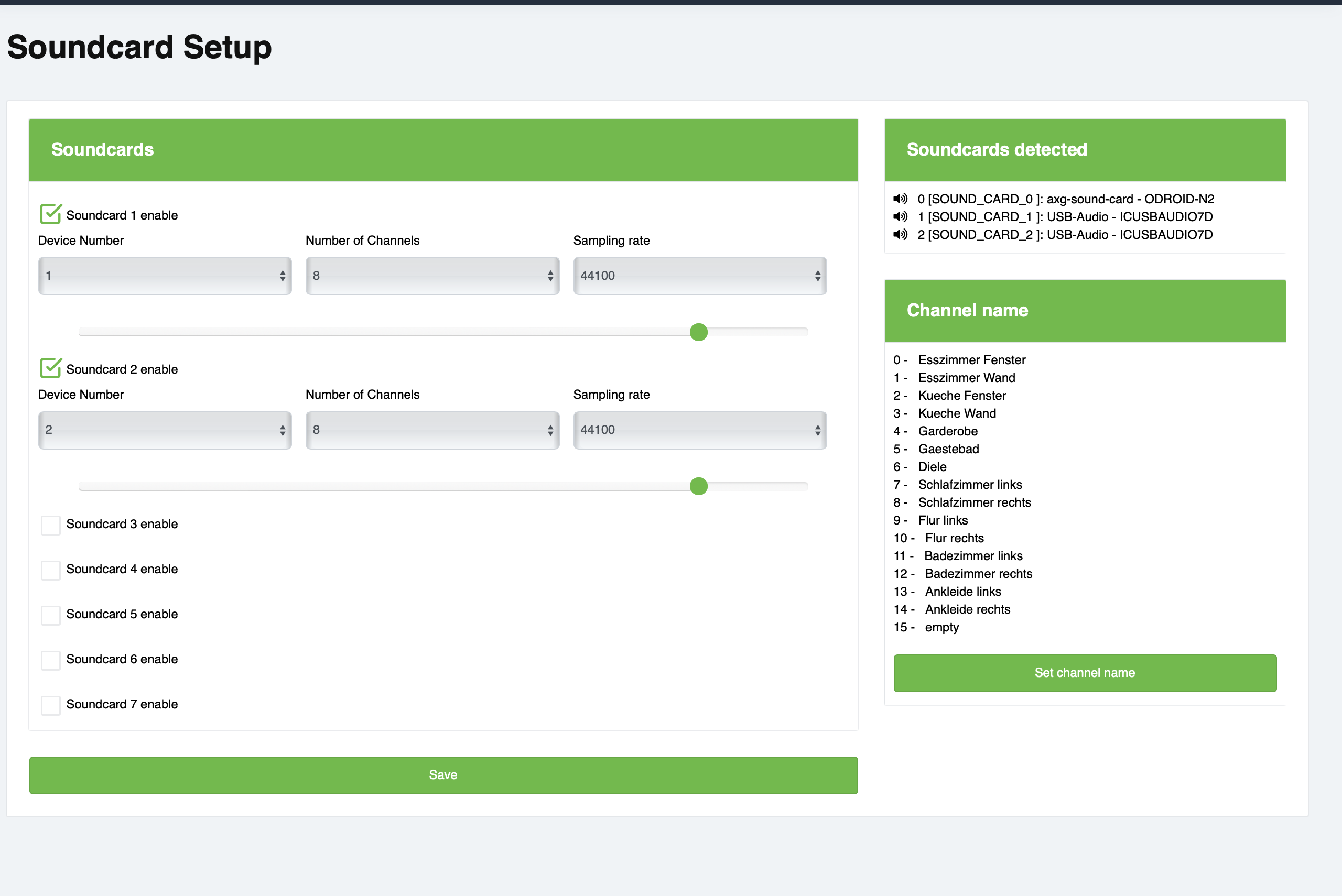Expand Soundcard 2 Sampling rate dropdown
1342x896 pixels.
coord(700,430)
